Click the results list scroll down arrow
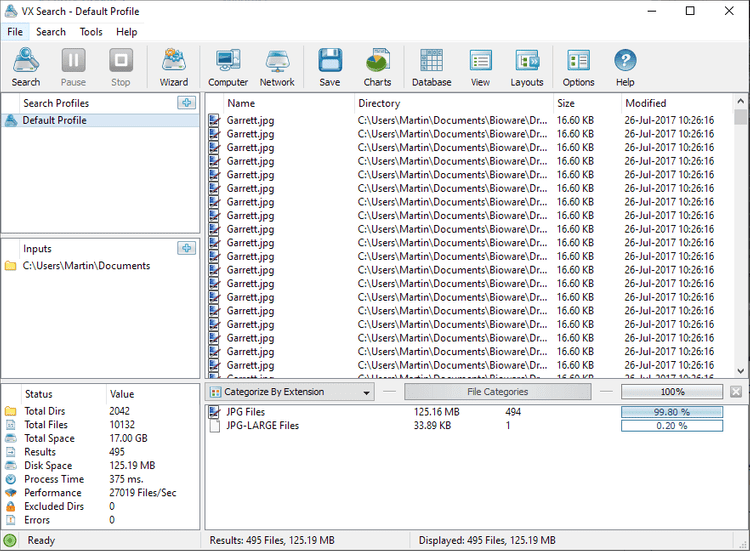750x551 pixels. tap(740, 371)
